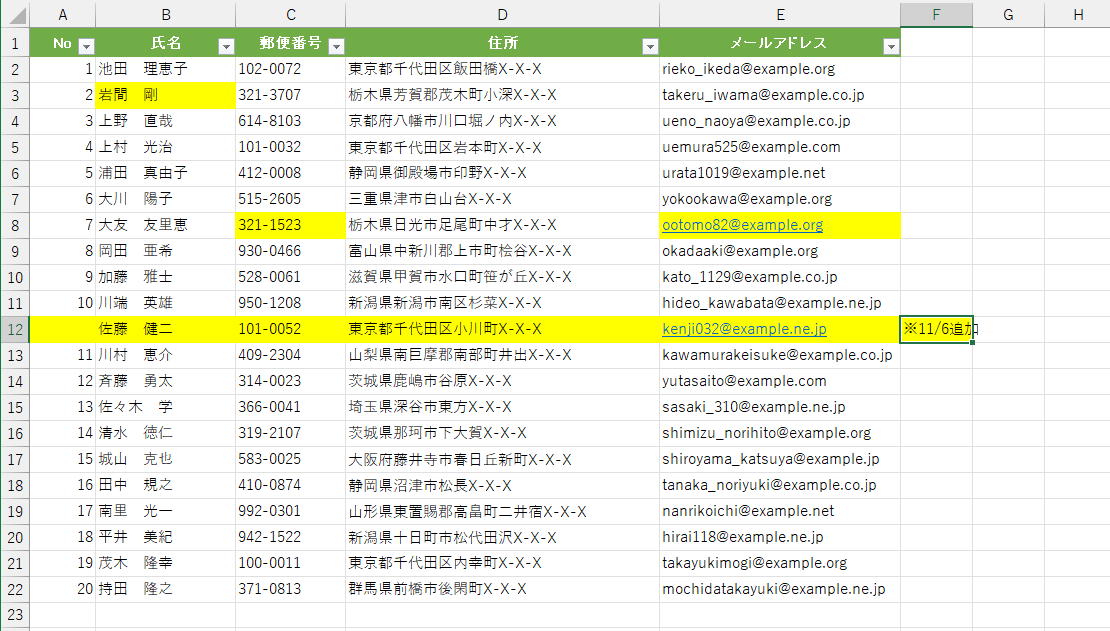
Task: Select the address 群馬県前橋市後閑町X-X-X
Action: point(500,589)
